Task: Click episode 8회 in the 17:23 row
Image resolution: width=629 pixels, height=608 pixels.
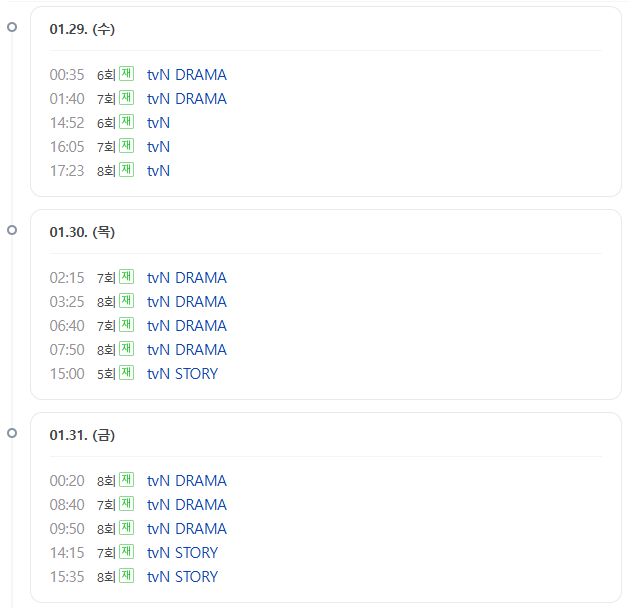Action: [x=106, y=172]
